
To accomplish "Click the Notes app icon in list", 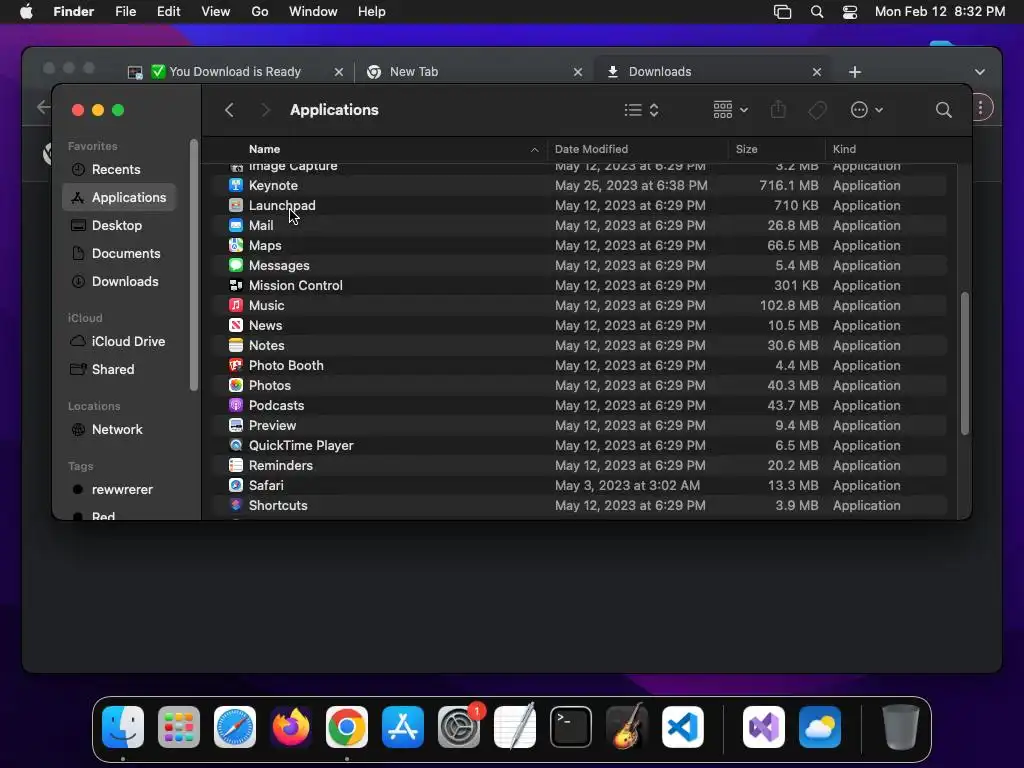I will point(236,345).
